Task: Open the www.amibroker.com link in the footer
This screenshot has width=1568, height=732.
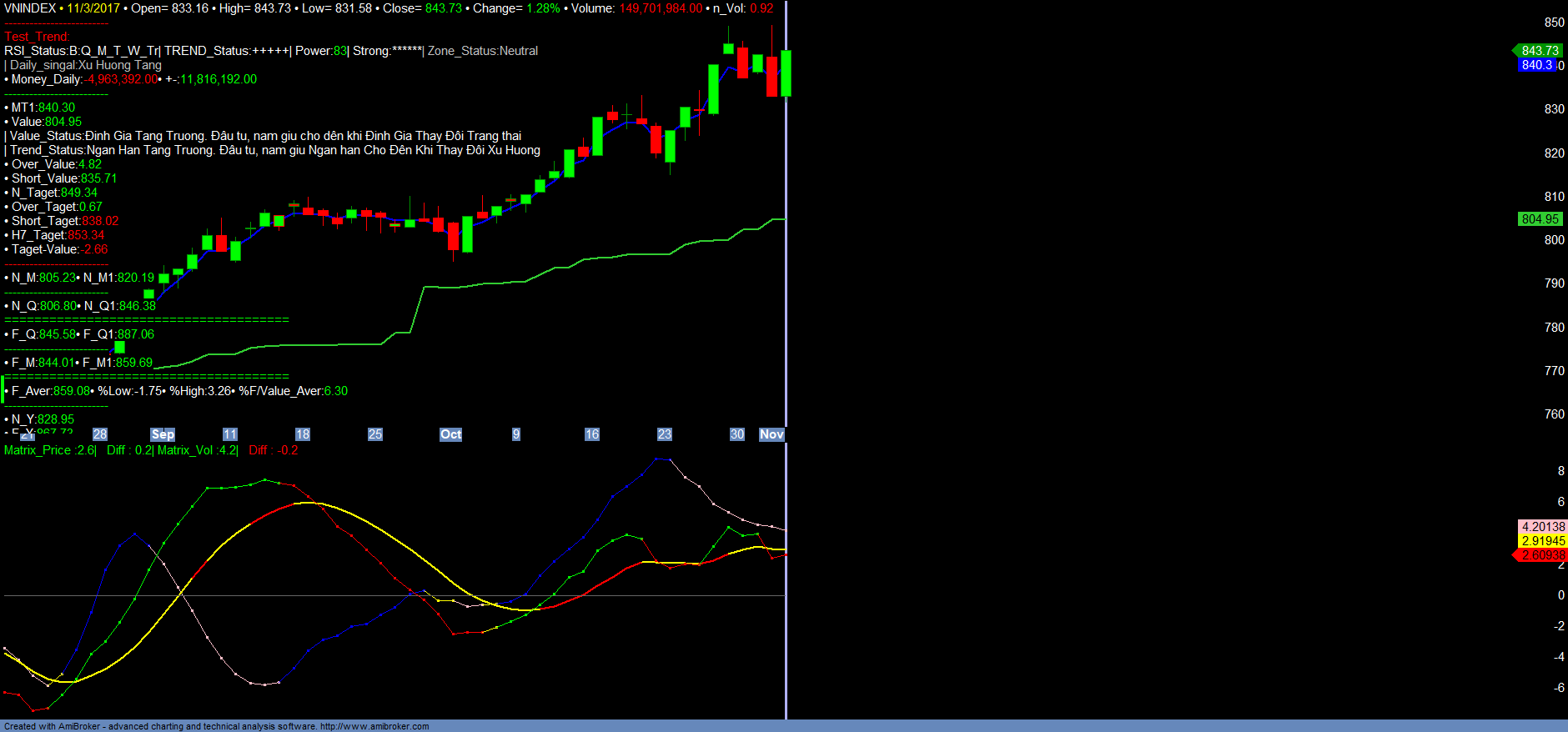Action: [x=374, y=726]
